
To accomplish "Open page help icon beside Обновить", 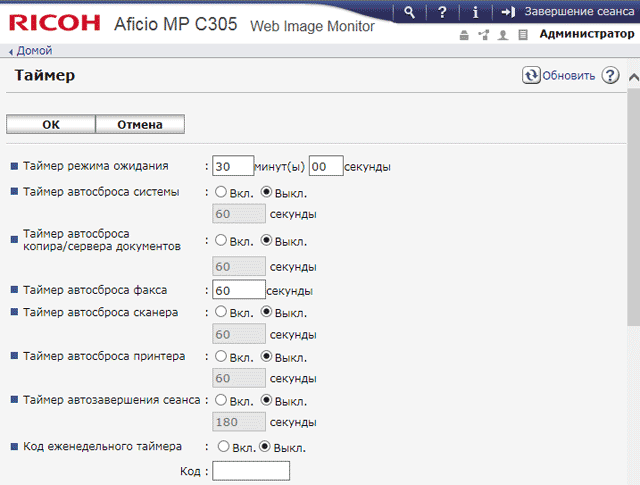I will tap(610, 75).
